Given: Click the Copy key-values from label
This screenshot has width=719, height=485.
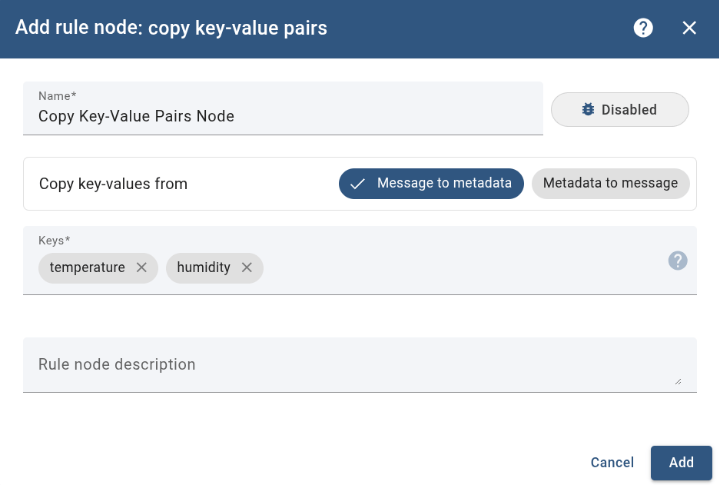Looking at the screenshot, I should click(113, 184).
